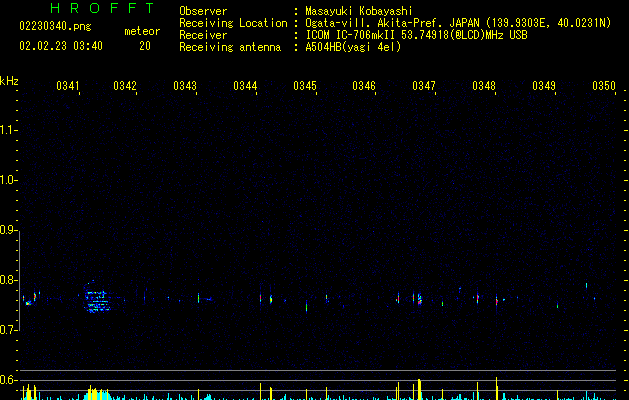Screen dimensions: 629x400
Task: Click the kHz axis unit label
Action: tap(9, 81)
